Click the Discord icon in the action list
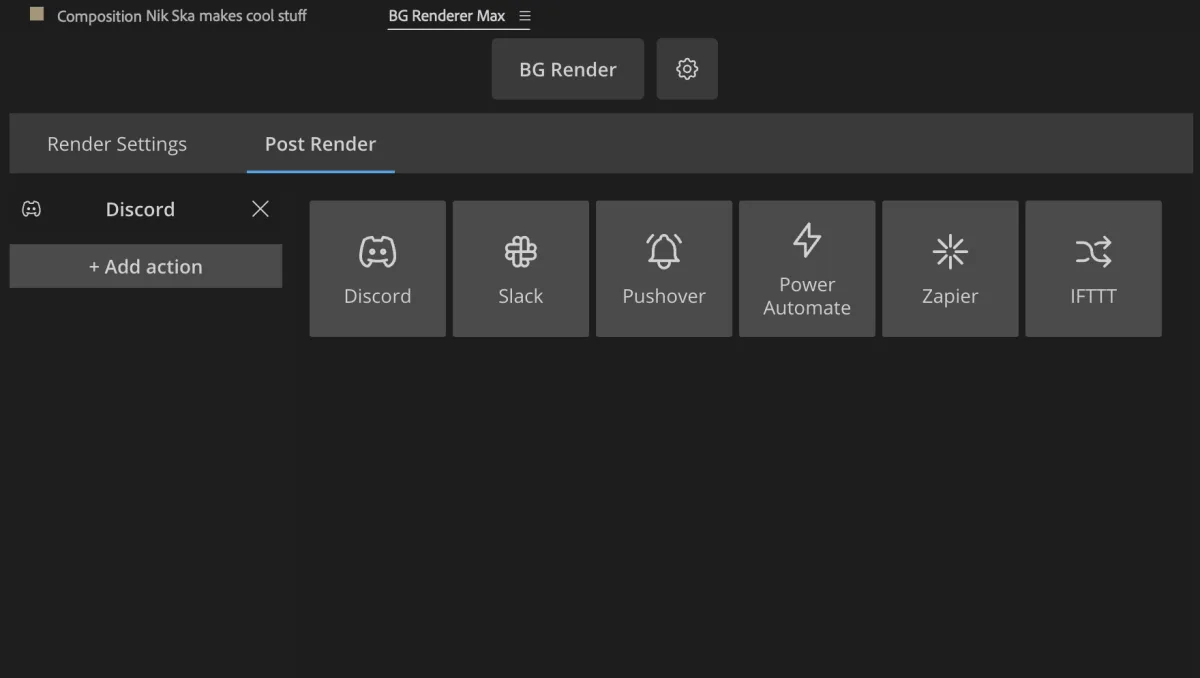 pos(32,209)
